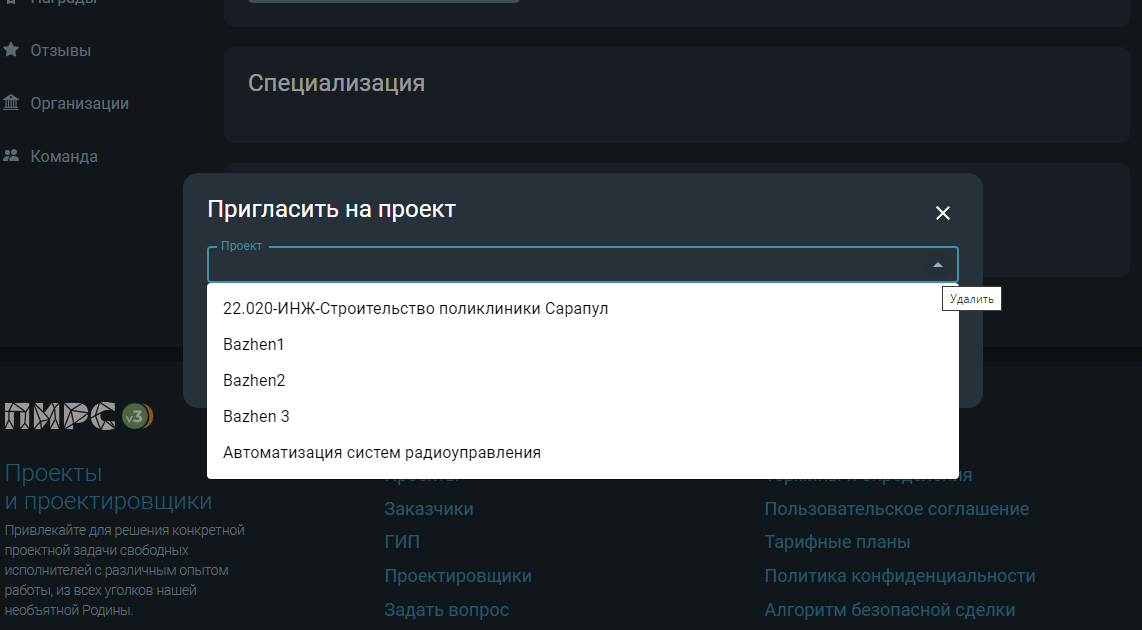This screenshot has height=630, width=1142.
Task: Click the Задать вопрос link
Action: pyautogui.click(x=446, y=609)
